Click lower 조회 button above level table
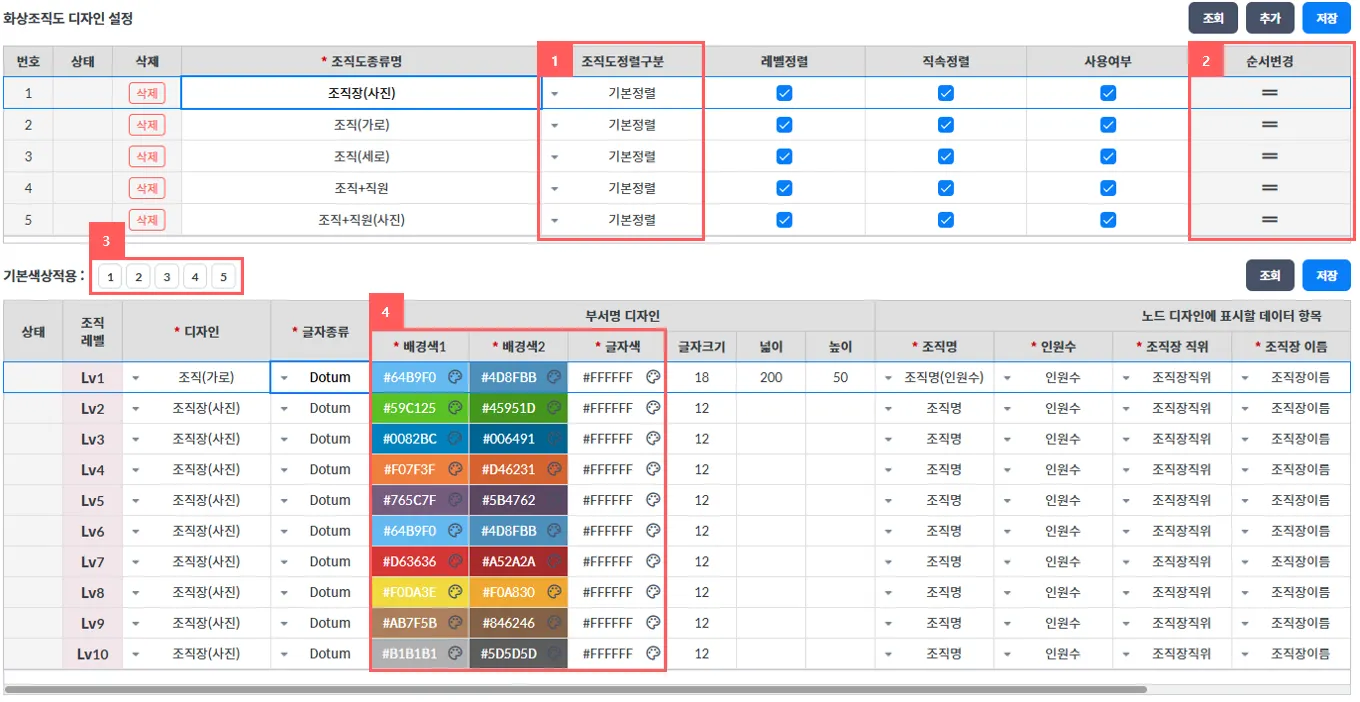The height and width of the screenshot is (702, 1360). pyautogui.click(x=1270, y=275)
